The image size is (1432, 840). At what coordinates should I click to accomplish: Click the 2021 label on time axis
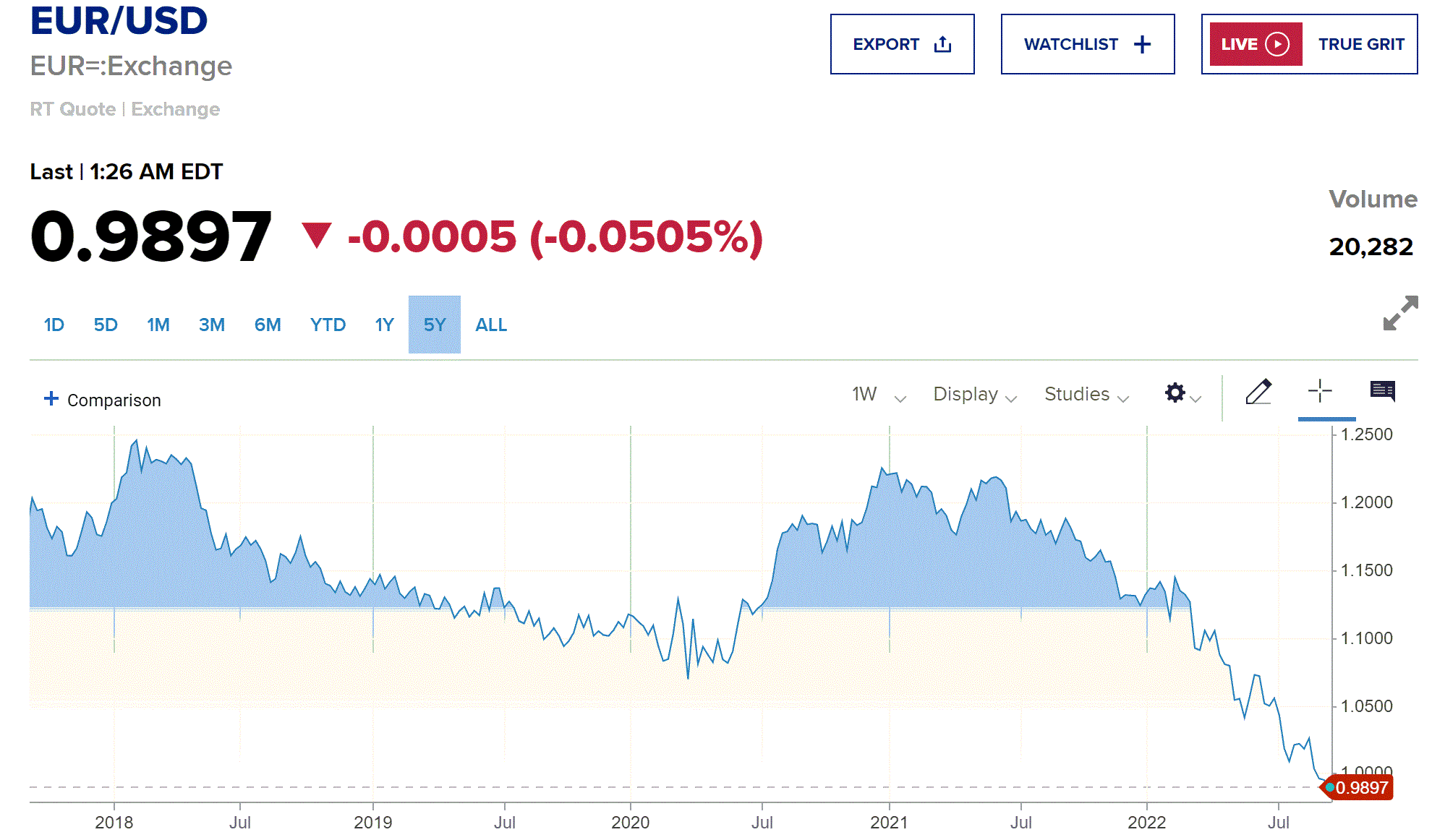pos(889,822)
